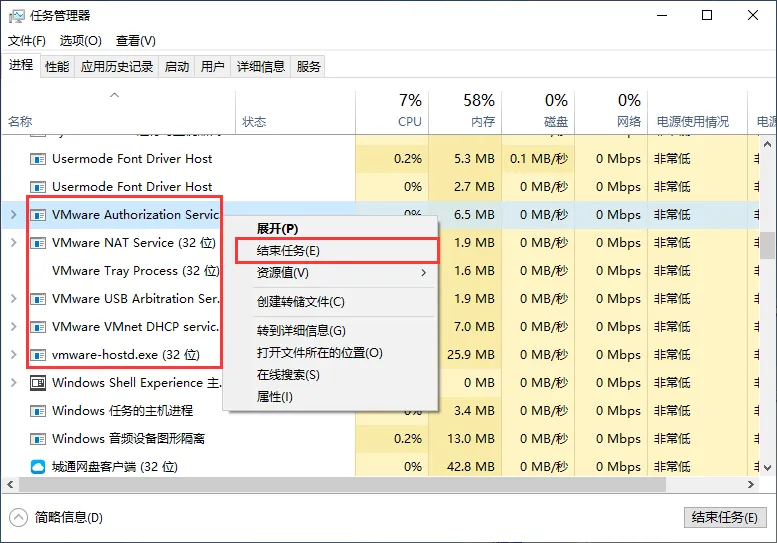This screenshot has width=777, height=543.
Task: Click vertical scrollbar up arrow
Action: pyautogui.click(x=768, y=145)
